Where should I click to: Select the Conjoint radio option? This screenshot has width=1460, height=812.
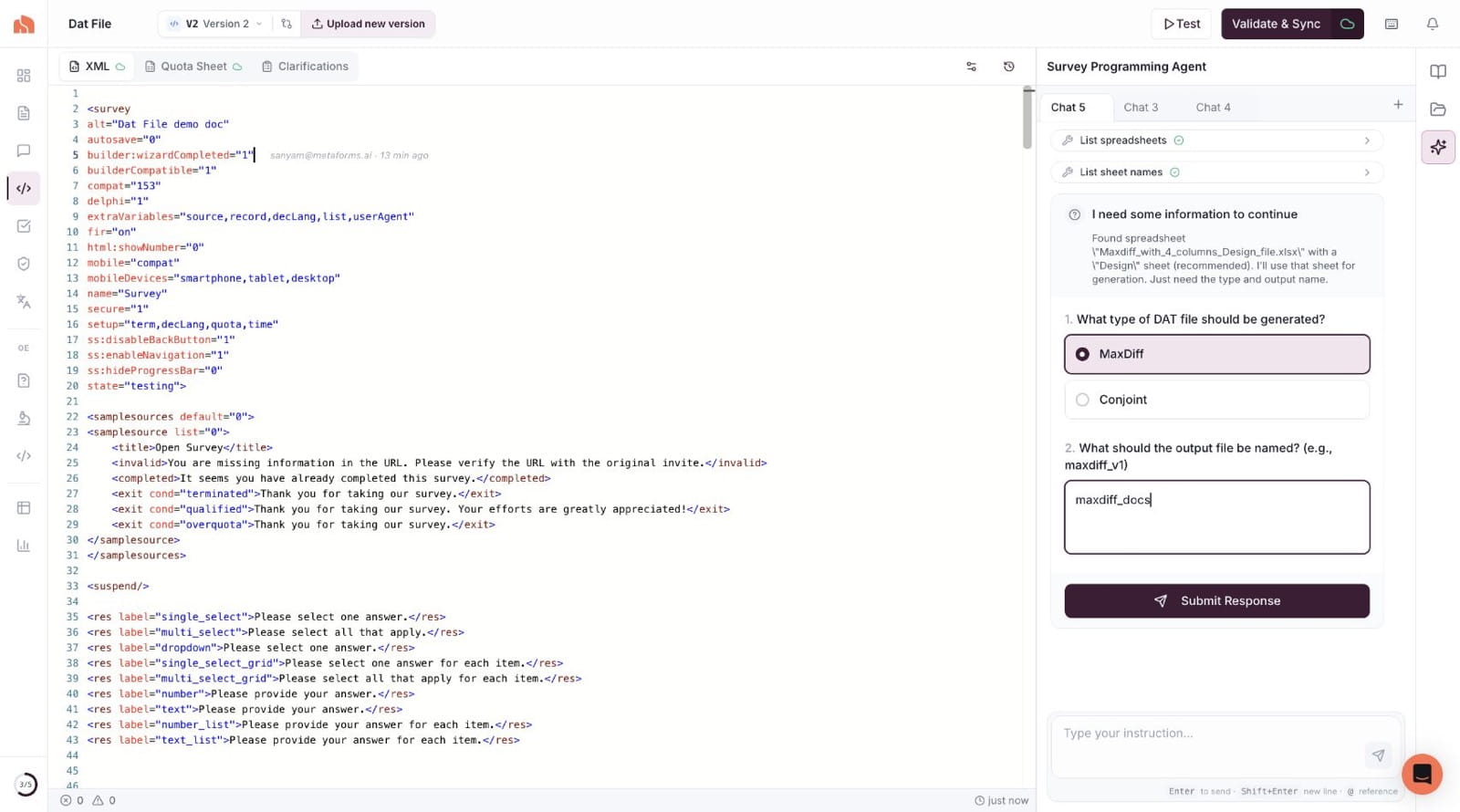click(1216, 400)
